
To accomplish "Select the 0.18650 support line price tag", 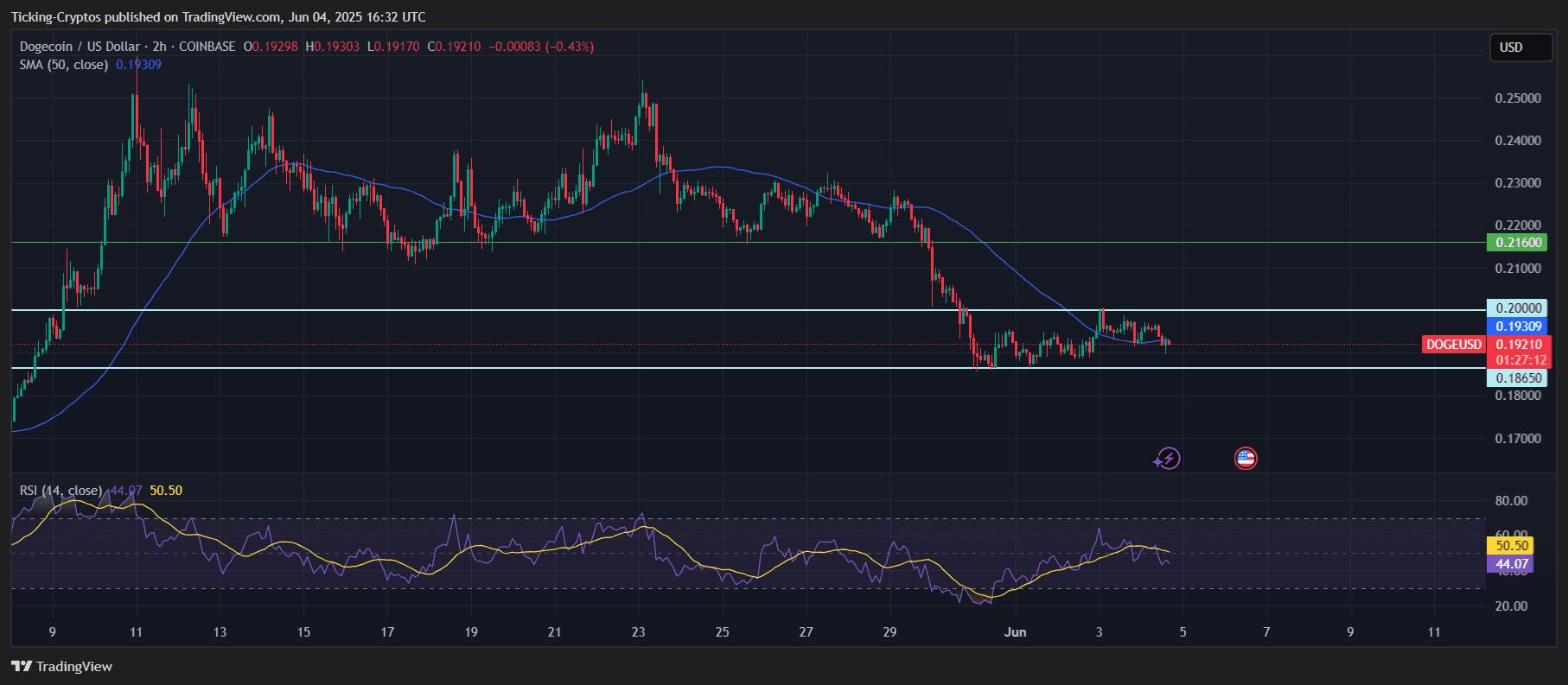I will [1518, 378].
